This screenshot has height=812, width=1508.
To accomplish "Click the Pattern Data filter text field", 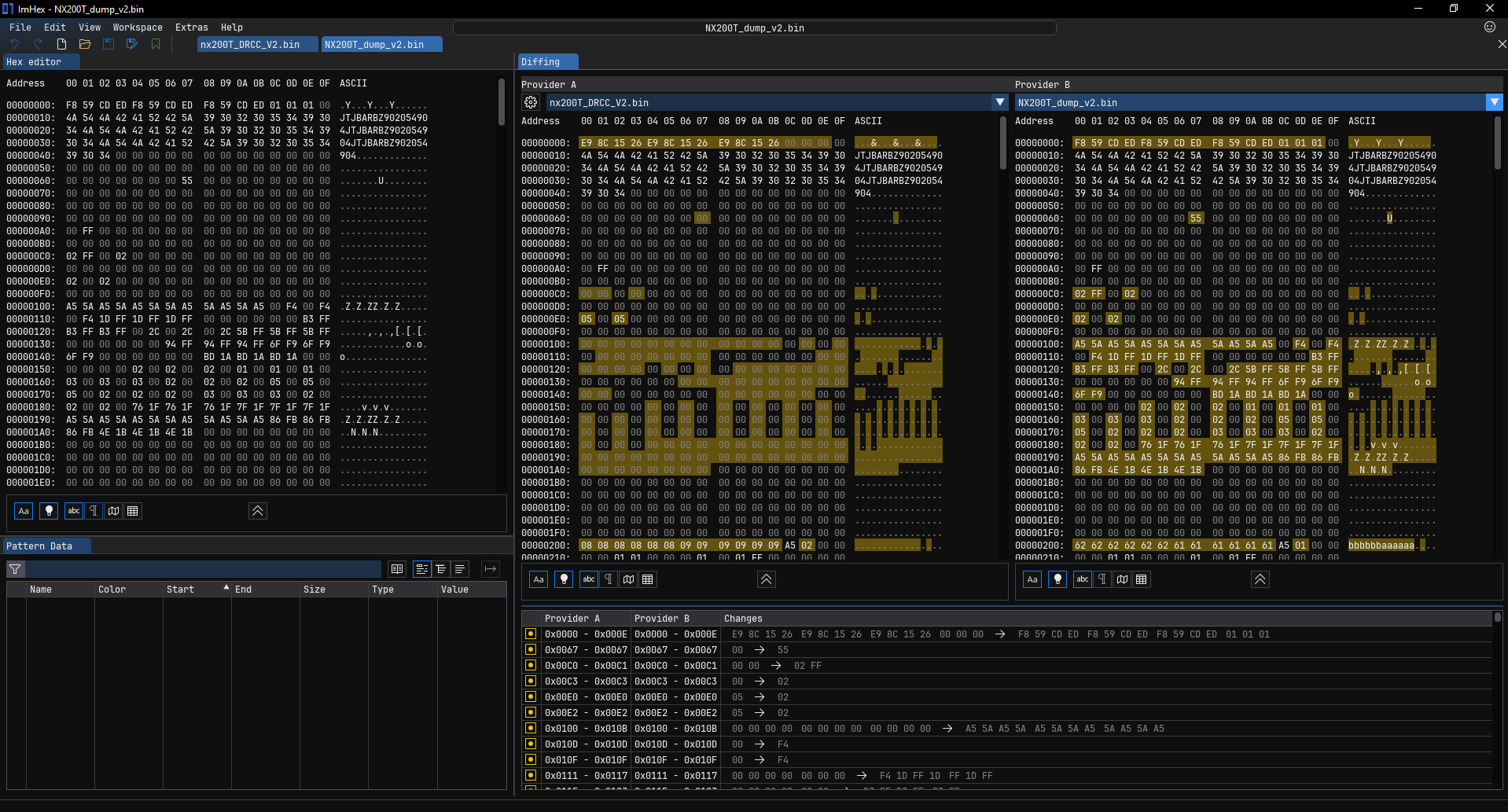I will (204, 569).
